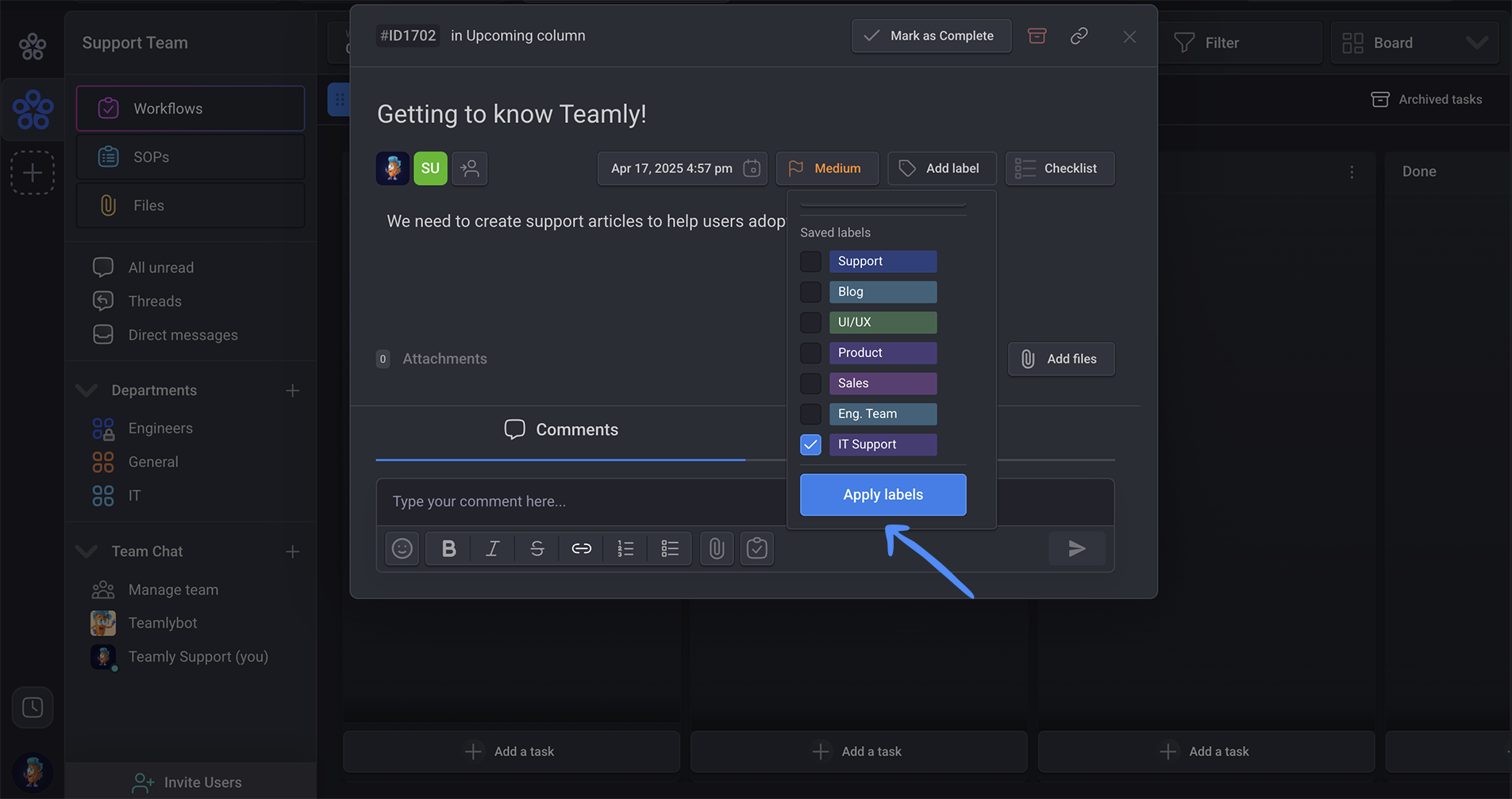Add a new Team Chat with plus icon
This screenshot has width=1512, height=799.
tap(293, 551)
